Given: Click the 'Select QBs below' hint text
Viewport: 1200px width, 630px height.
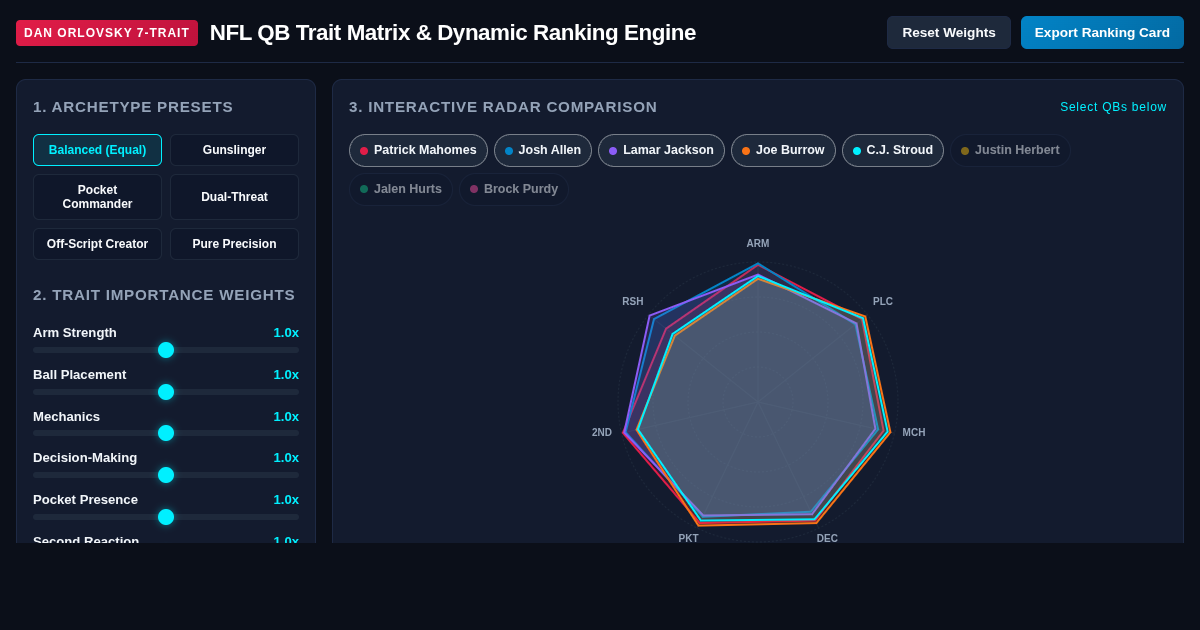Looking at the screenshot, I should tap(1113, 107).
